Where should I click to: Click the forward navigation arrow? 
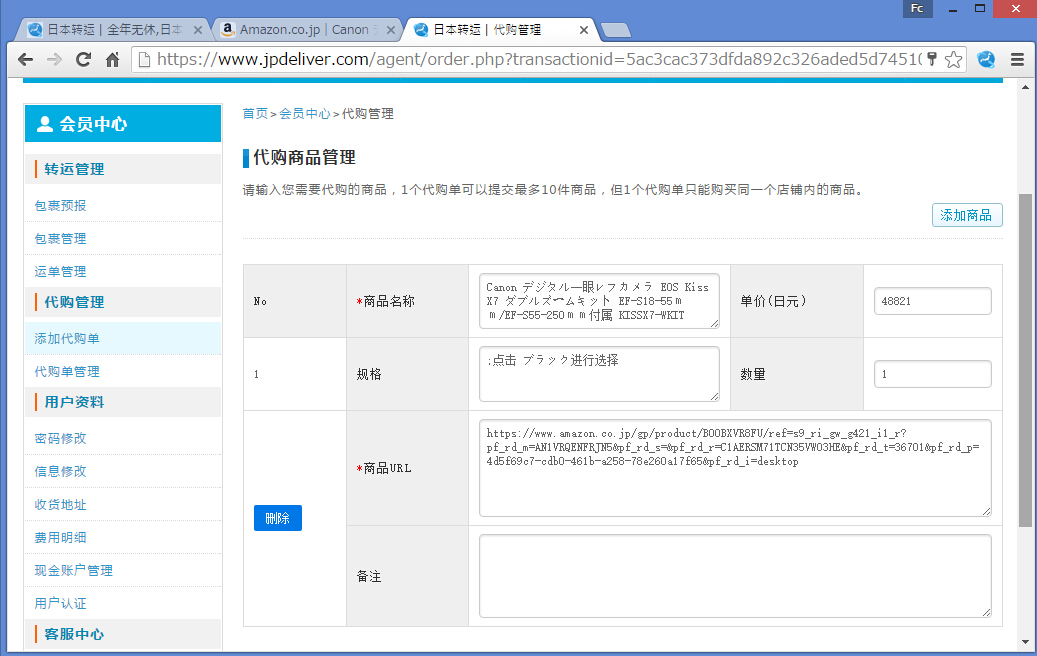tap(54, 60)
